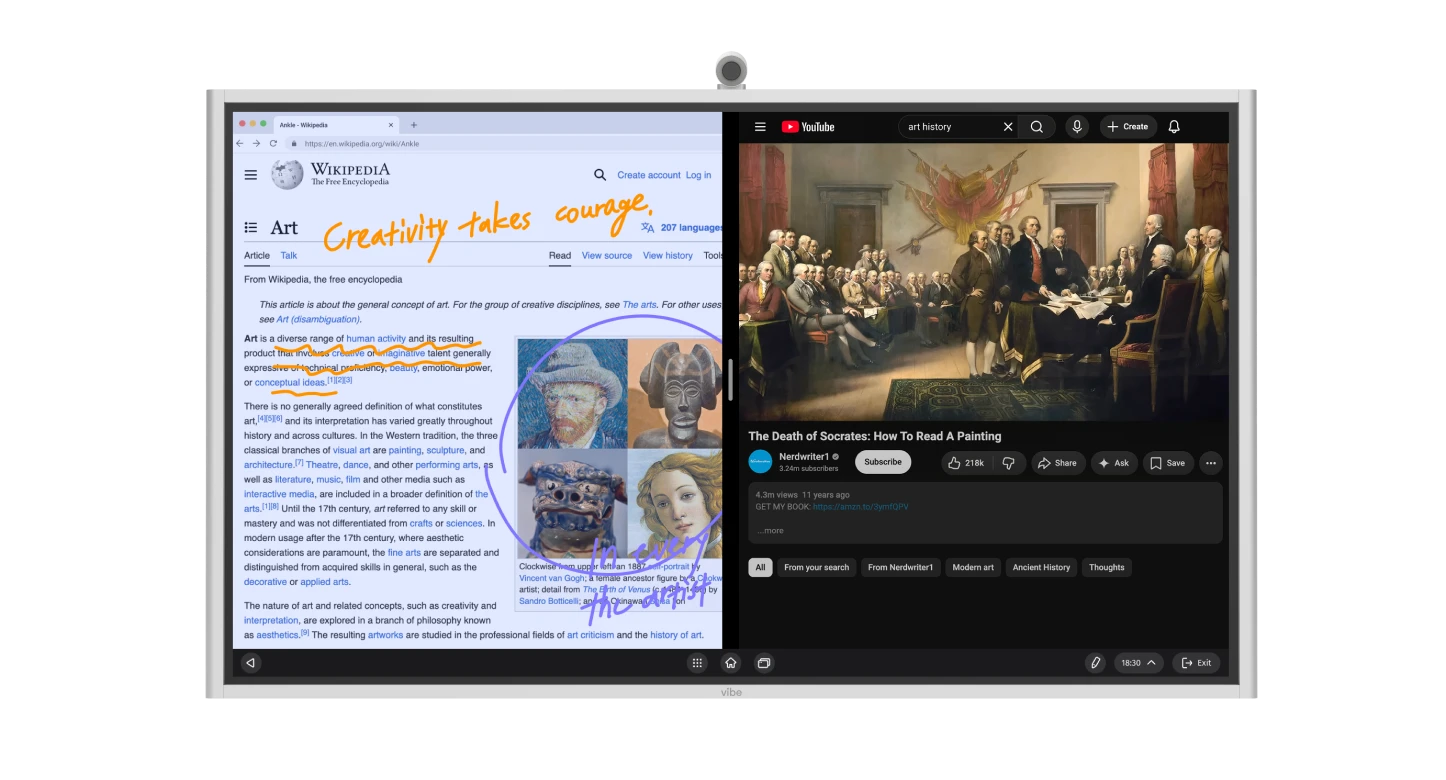Select the Read view tab
This screenshot has height=780, width=1446.
560,256
